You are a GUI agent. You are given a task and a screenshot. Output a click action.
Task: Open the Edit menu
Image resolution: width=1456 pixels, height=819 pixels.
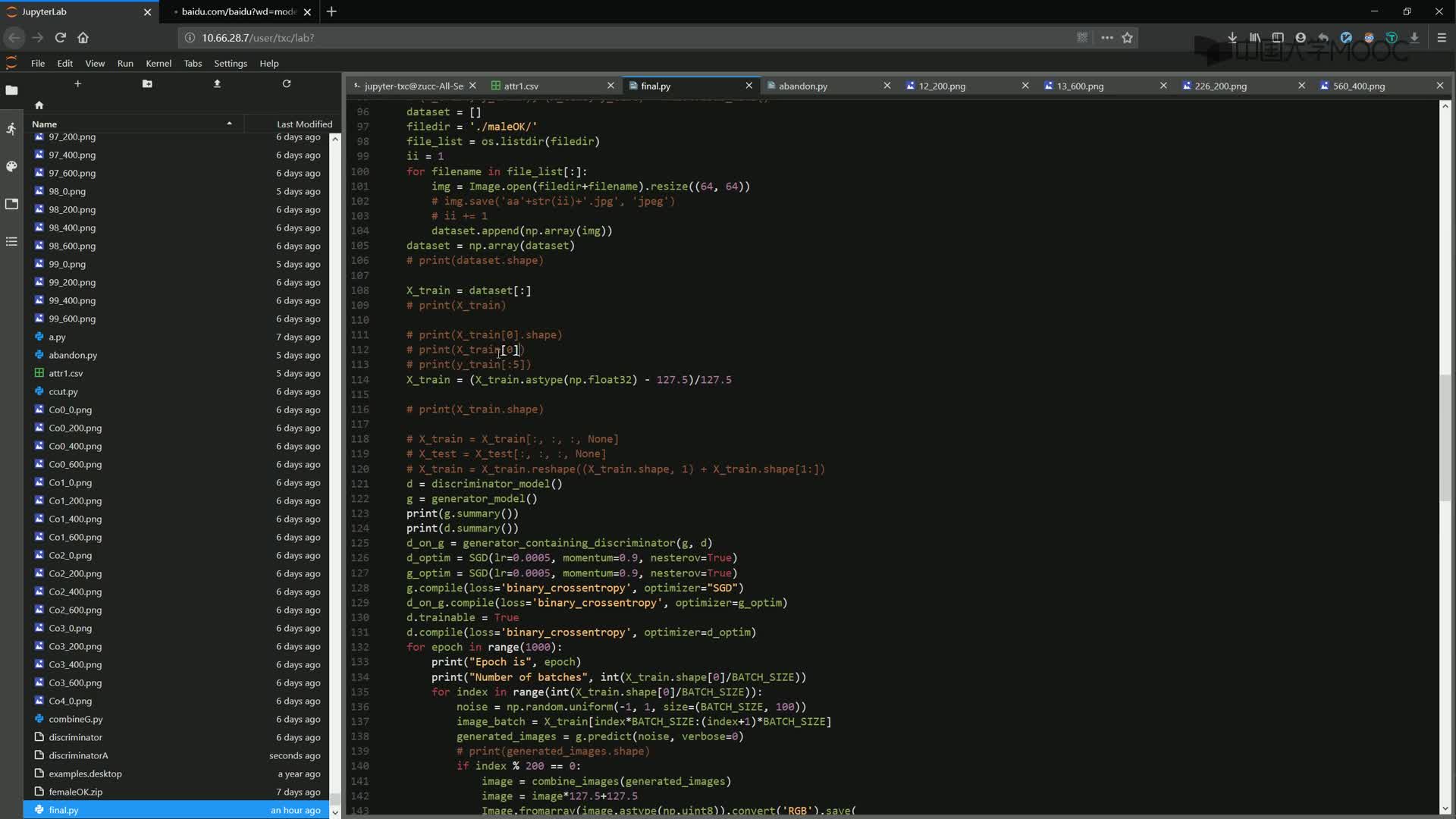coord(65,64)
